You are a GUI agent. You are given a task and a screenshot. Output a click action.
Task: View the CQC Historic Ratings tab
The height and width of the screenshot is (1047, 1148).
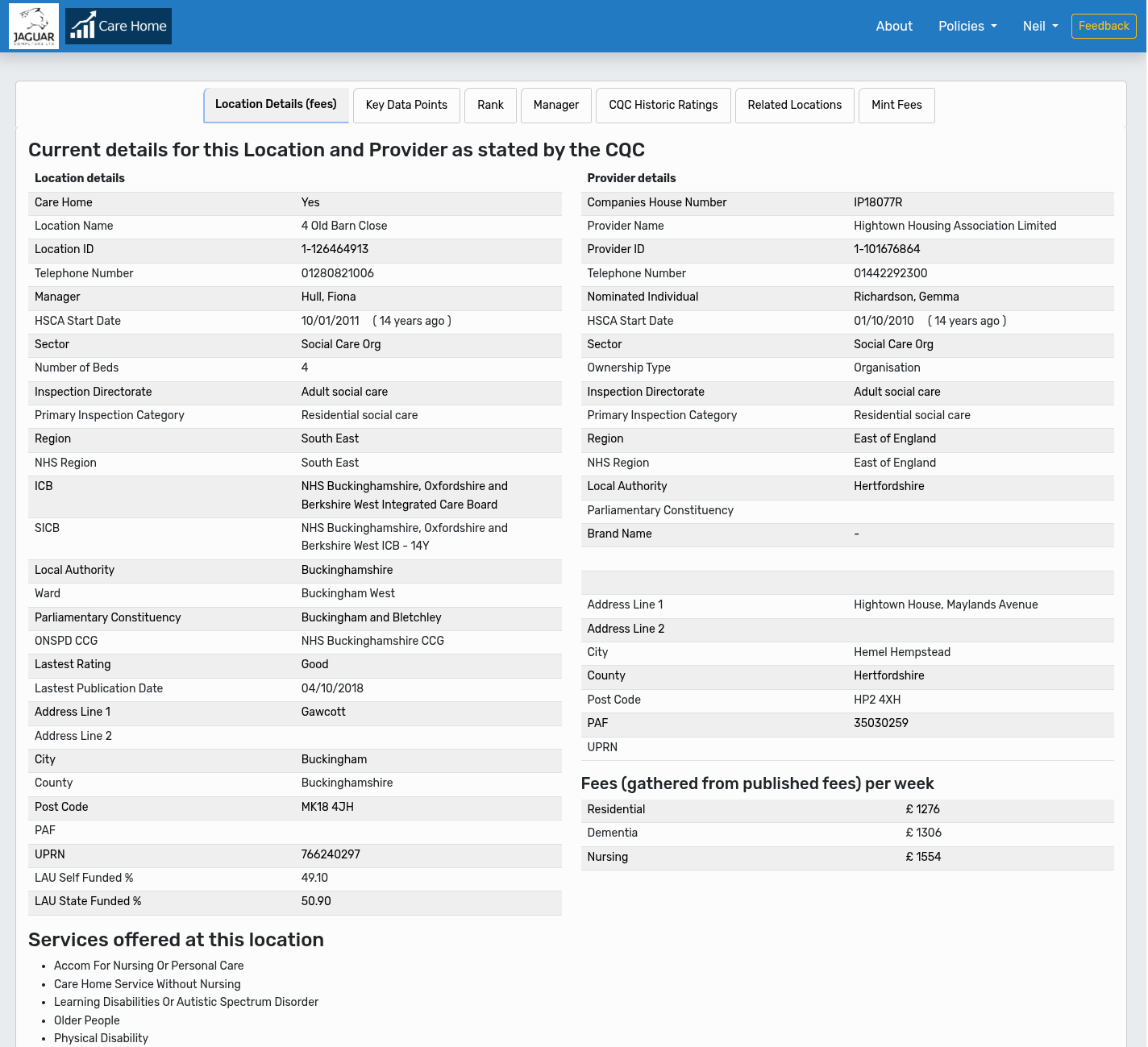(663, 105)
